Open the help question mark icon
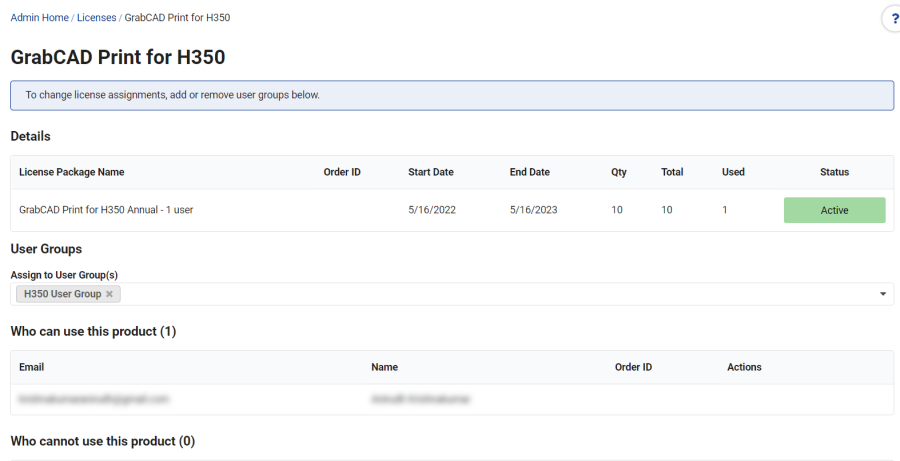Viewport: 900px width, 461px height. click(x=891, y=21)
